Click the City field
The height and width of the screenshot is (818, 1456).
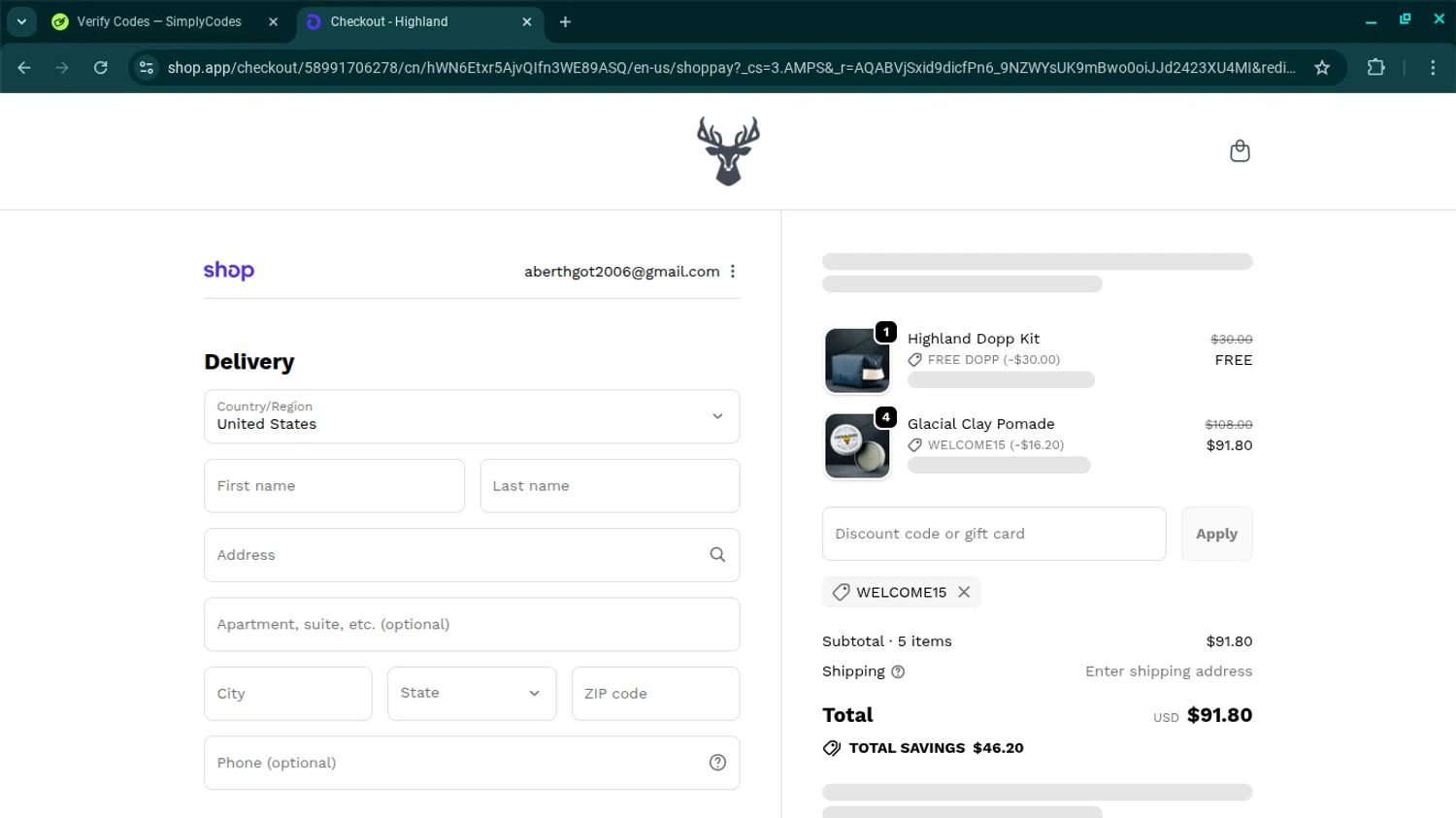tap(288, 693)
